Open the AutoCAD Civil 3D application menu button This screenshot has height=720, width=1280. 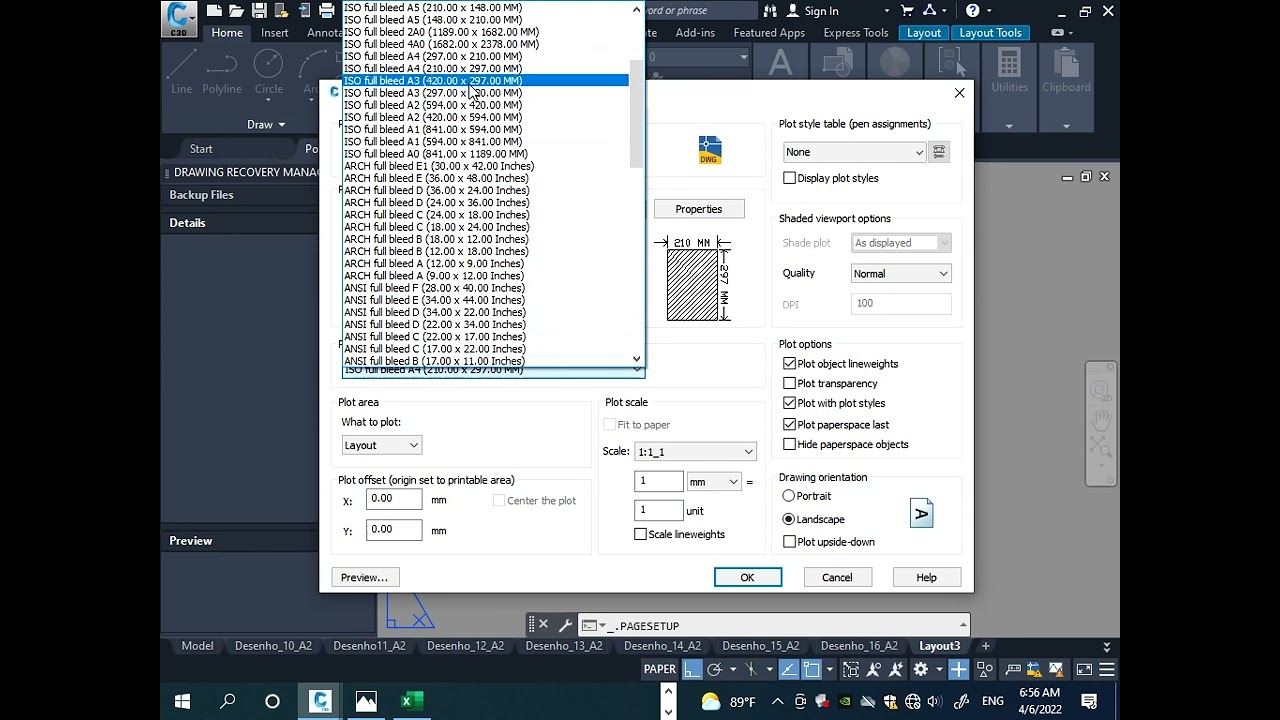point(179,19)
